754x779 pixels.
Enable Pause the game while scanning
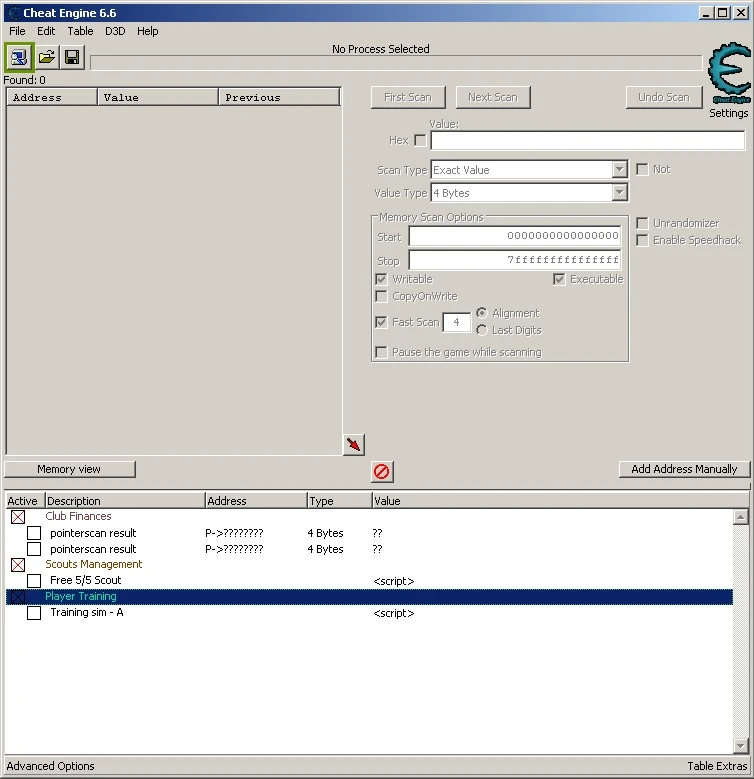(x=381, y=352)
